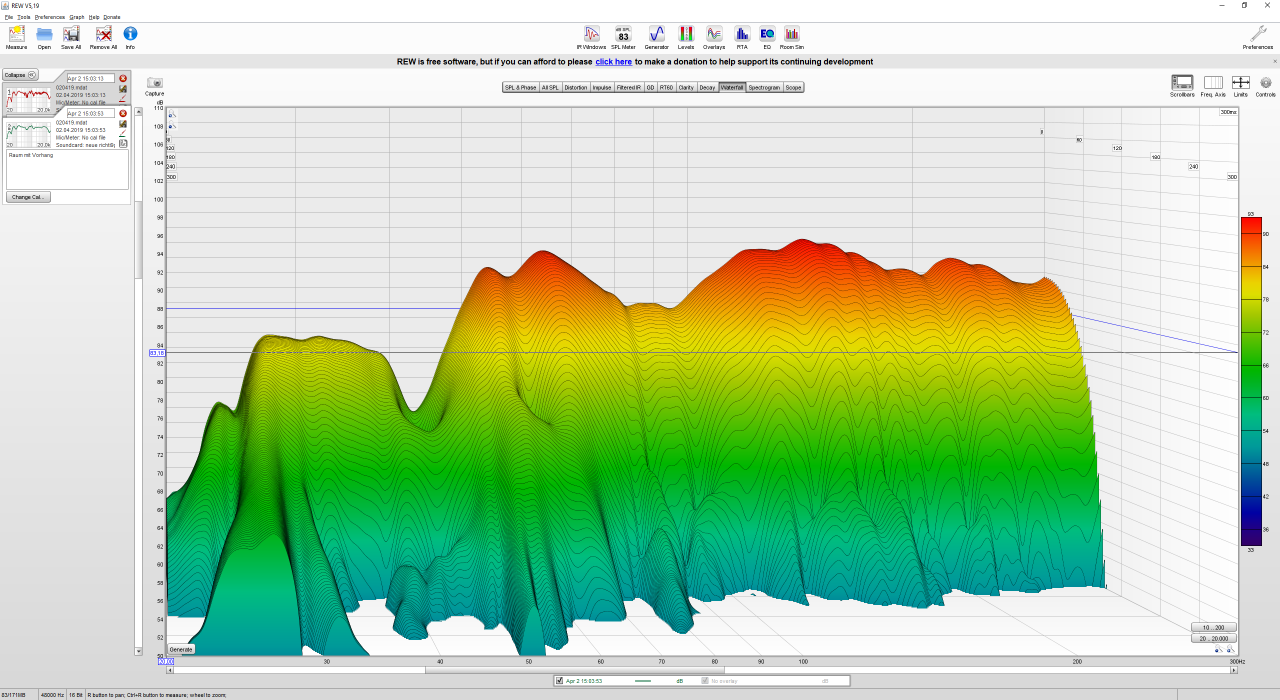Remove the Apr 2 15:03:53 measurement
This screenshot has height=700, width=1280.
pyautogui.click(x=123, y=113)
